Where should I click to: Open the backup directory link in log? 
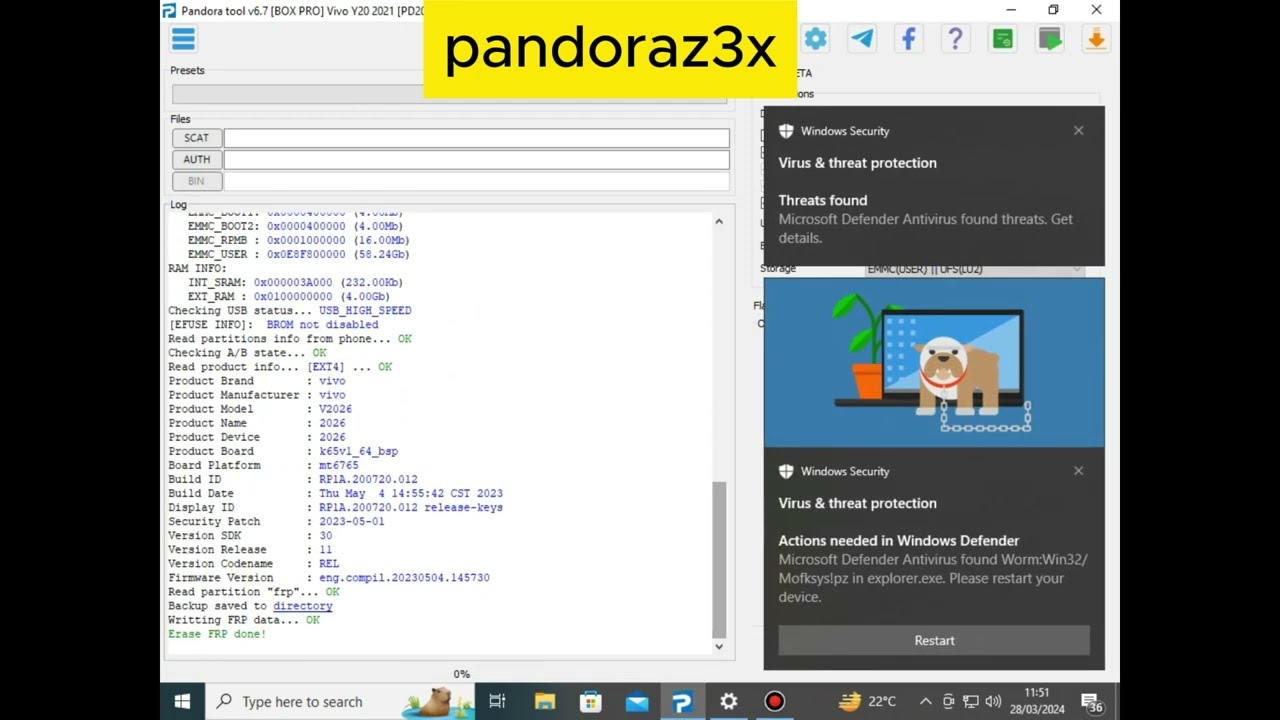click(x=302, y=606)
